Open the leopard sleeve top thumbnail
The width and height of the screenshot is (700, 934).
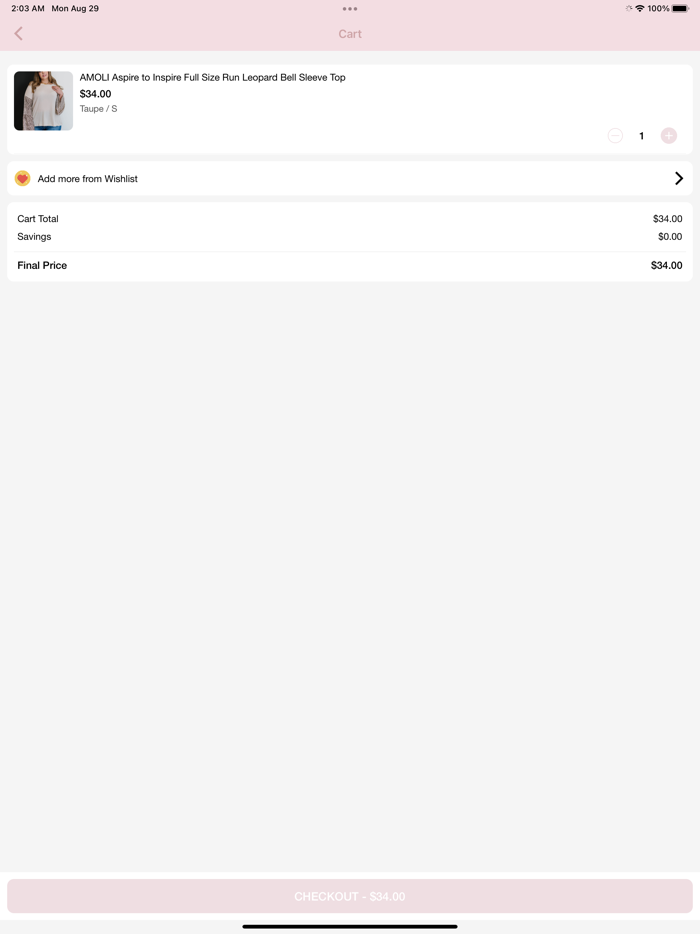click(x=43, y=101)
